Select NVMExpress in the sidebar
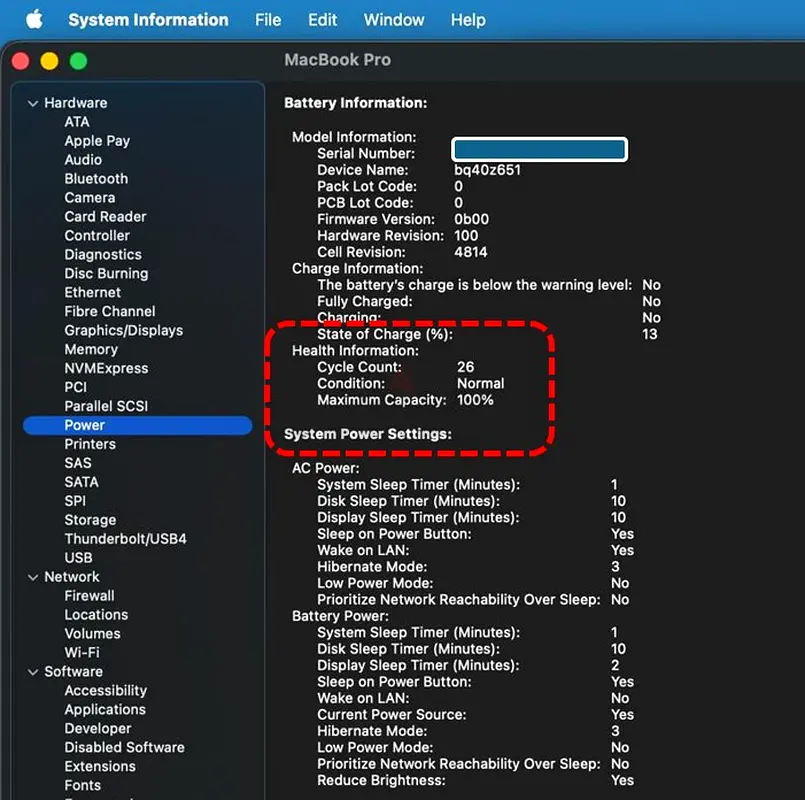Screen dimensions: 805x800 (x=106, y=369)
